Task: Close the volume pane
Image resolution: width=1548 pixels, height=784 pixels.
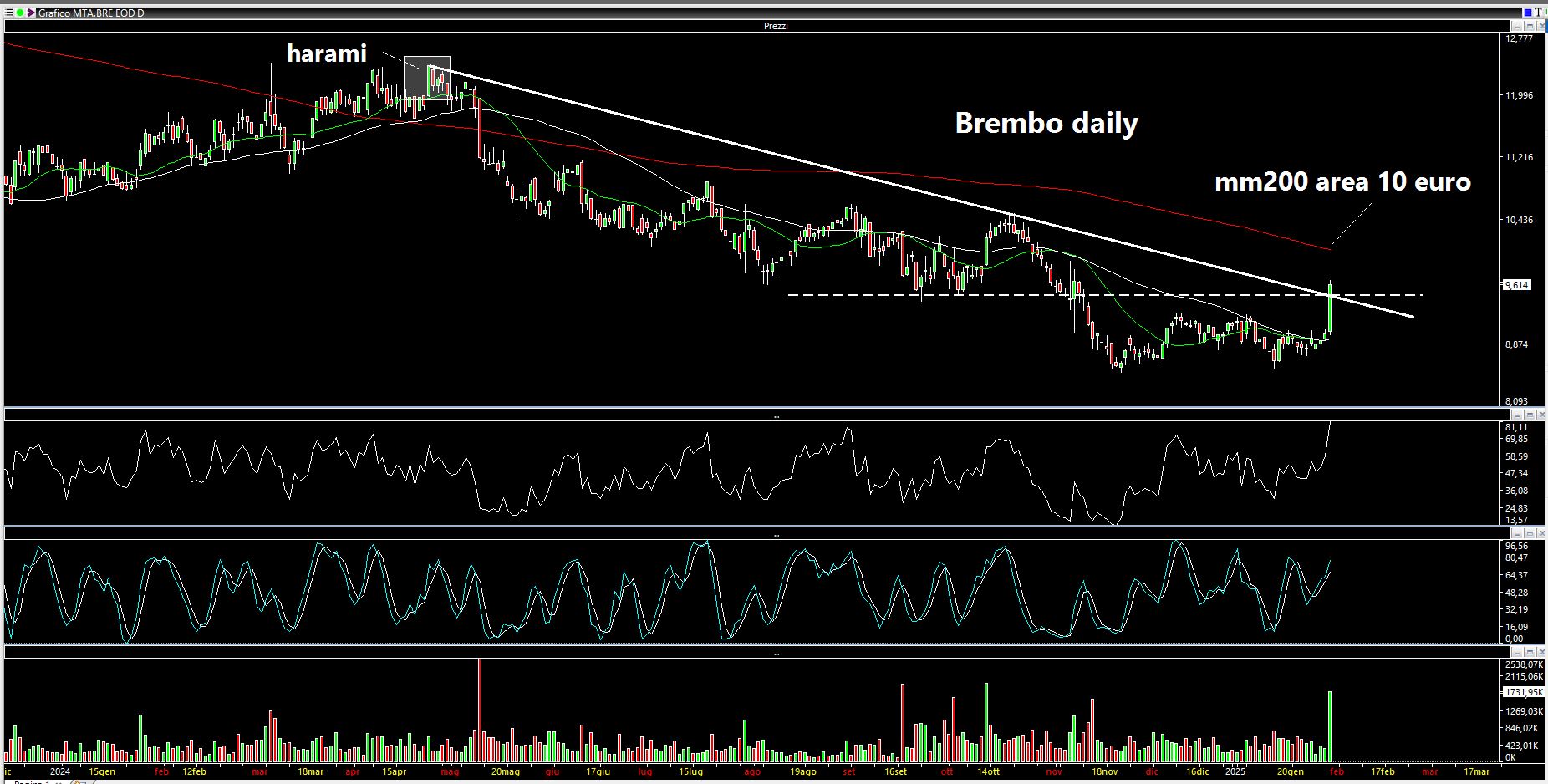Action: (x=1540, y=651)
